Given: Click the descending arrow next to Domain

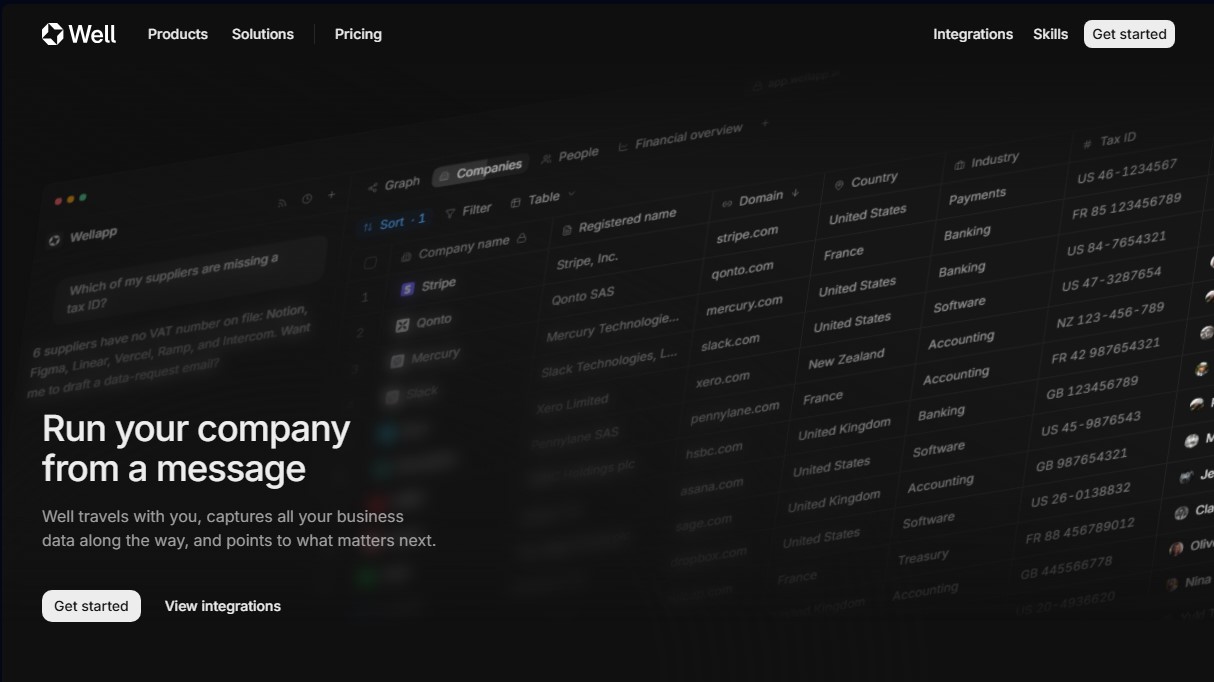Looking at the screenshot, I should (x=795, y=193).
